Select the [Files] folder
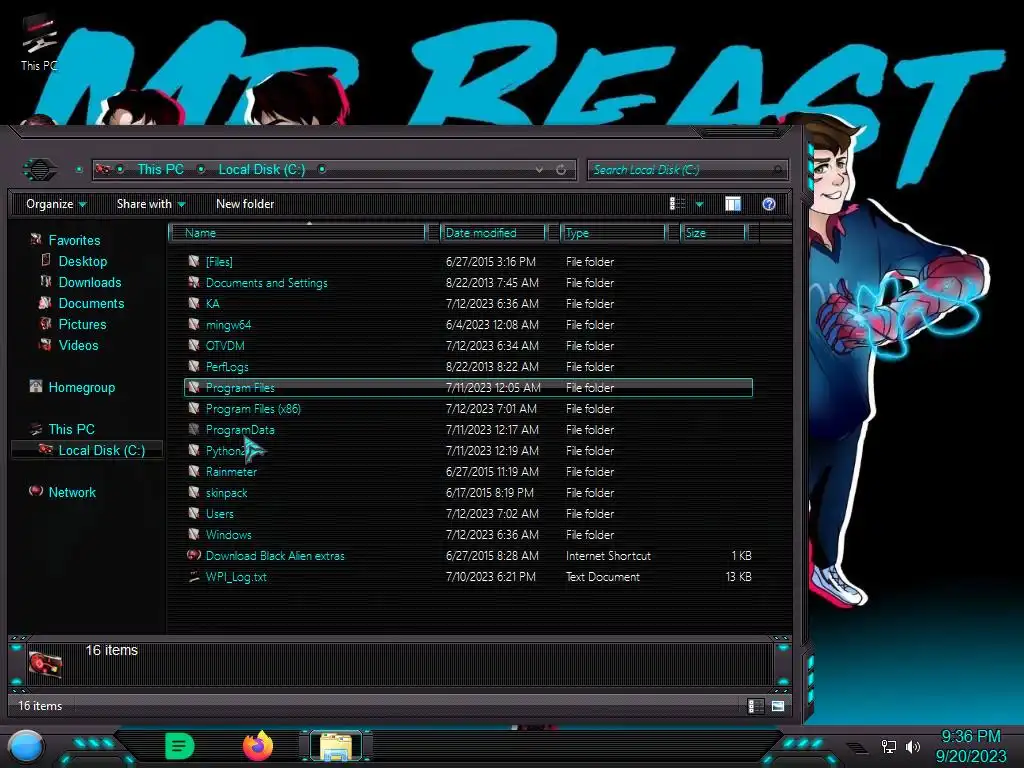 tap(219, 262)
